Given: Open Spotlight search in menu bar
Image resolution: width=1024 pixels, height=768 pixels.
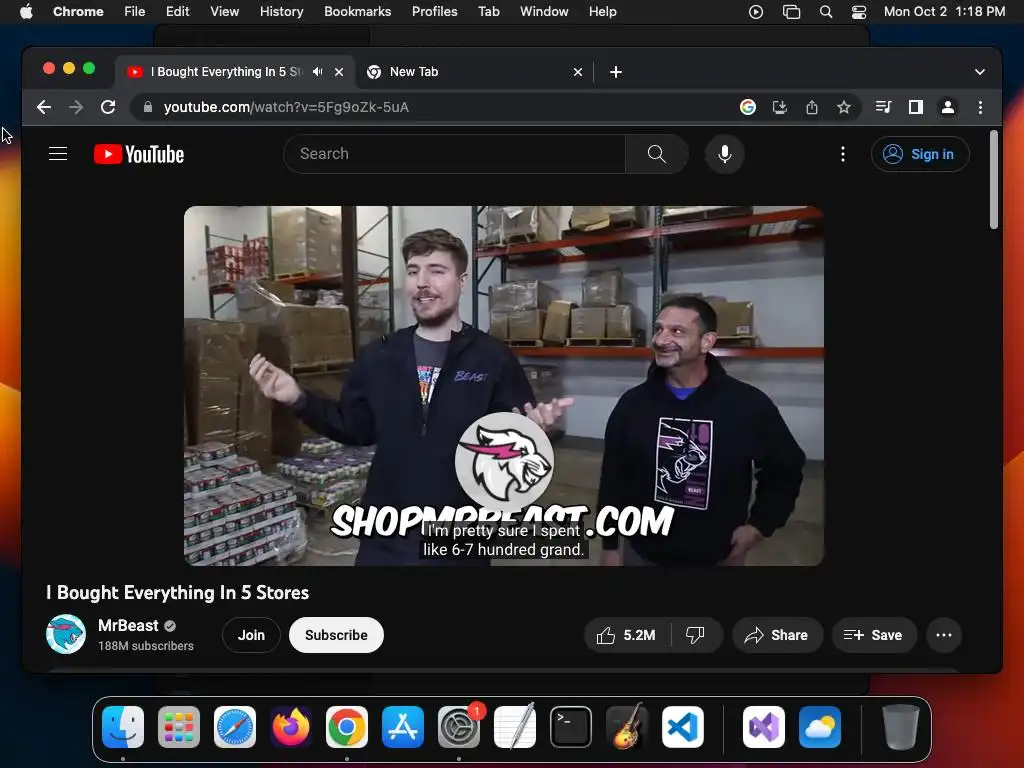Looking at the screenshot, I should pyautogui.click(x=825, y=12).
